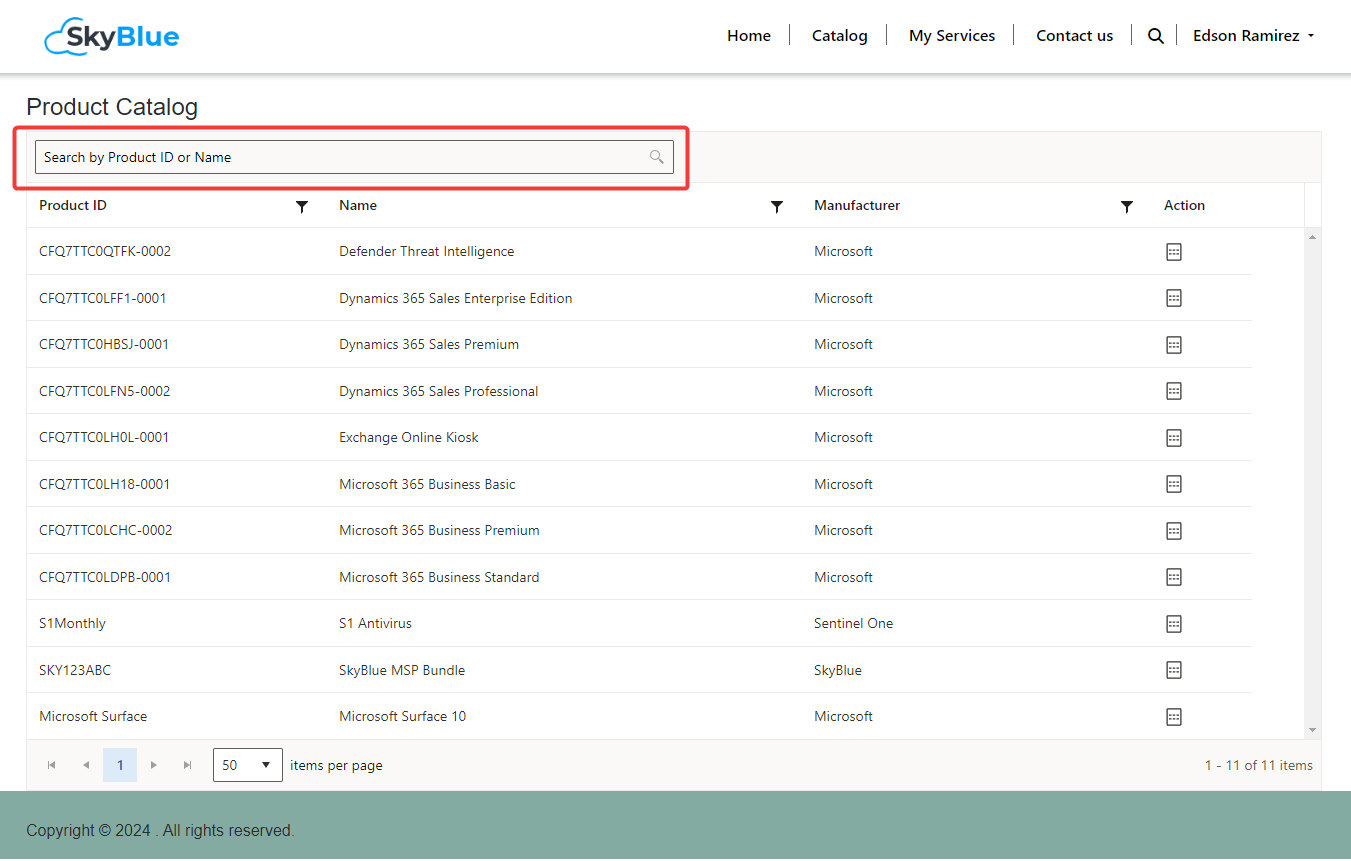1351x861 pixels.
Task: Select product ID CFQ7TTC0LCHC-0002
Action: [106, 531]
